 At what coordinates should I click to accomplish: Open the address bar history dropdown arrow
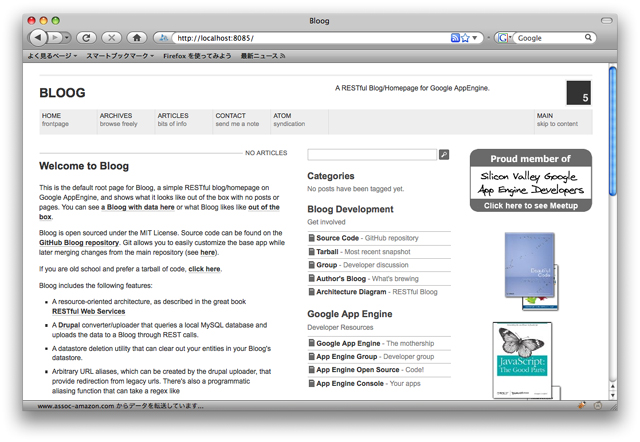[x=474, y=38]
